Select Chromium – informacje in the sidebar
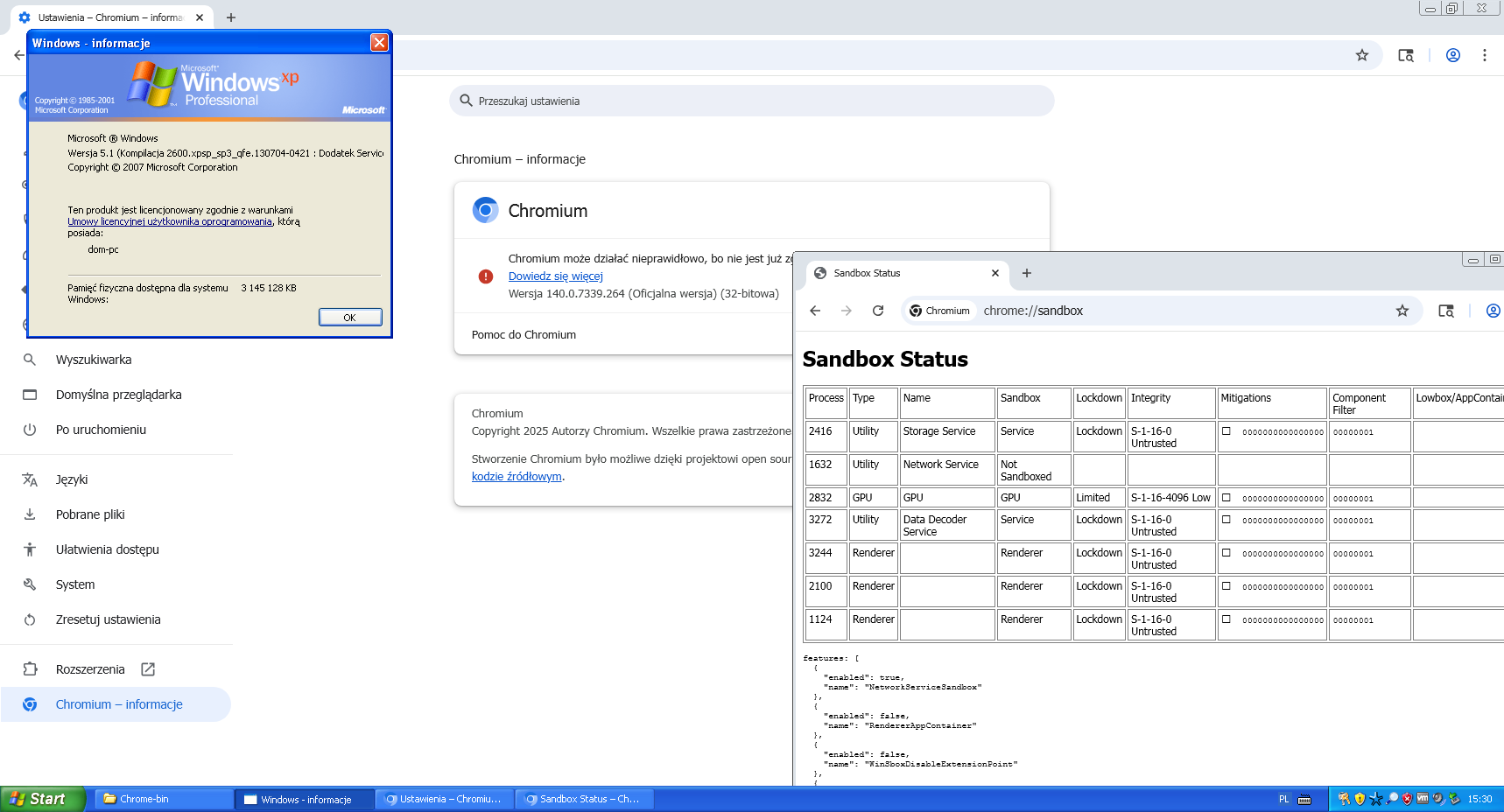1504x812 pixels. [116, 704]
